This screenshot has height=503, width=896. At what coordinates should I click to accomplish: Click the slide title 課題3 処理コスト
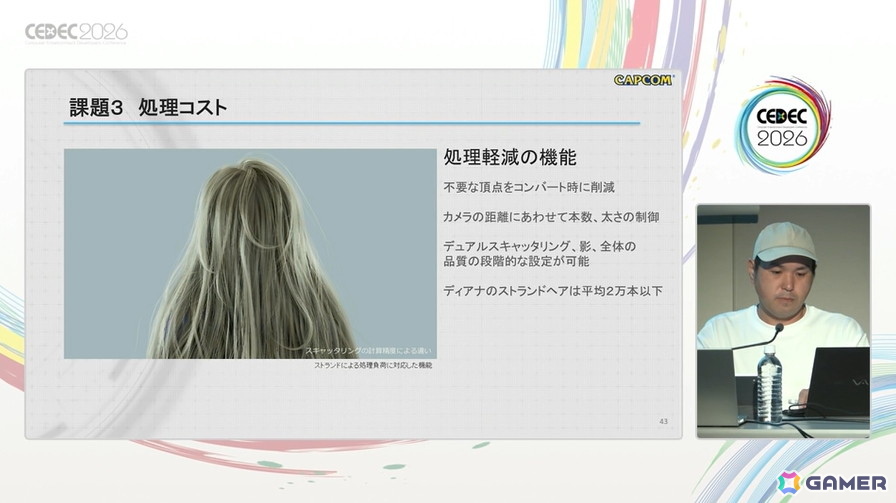pos(149,107)
